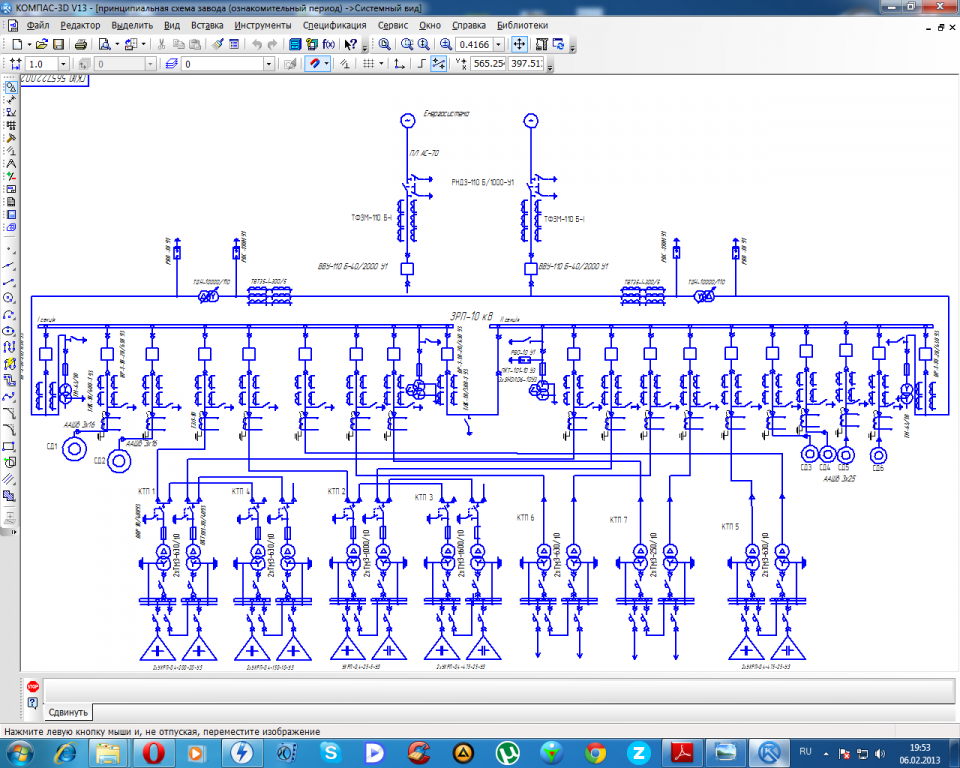The height and width of the screenshot is (768, 960).
Task: Click the Сдвинуть command tab
Action: pos(68,712)
